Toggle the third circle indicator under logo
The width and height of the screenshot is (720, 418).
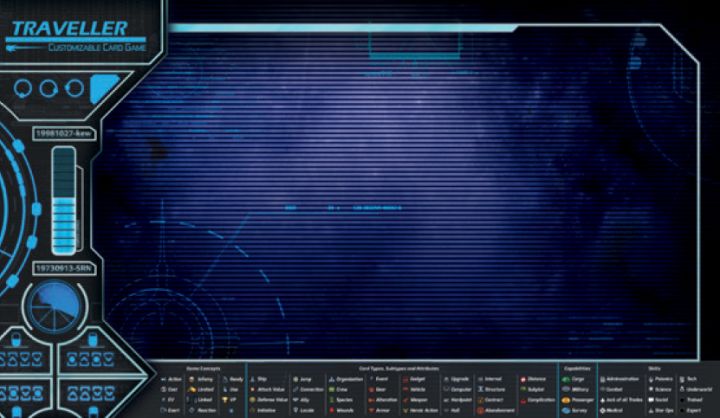click(x=72, y=88)
